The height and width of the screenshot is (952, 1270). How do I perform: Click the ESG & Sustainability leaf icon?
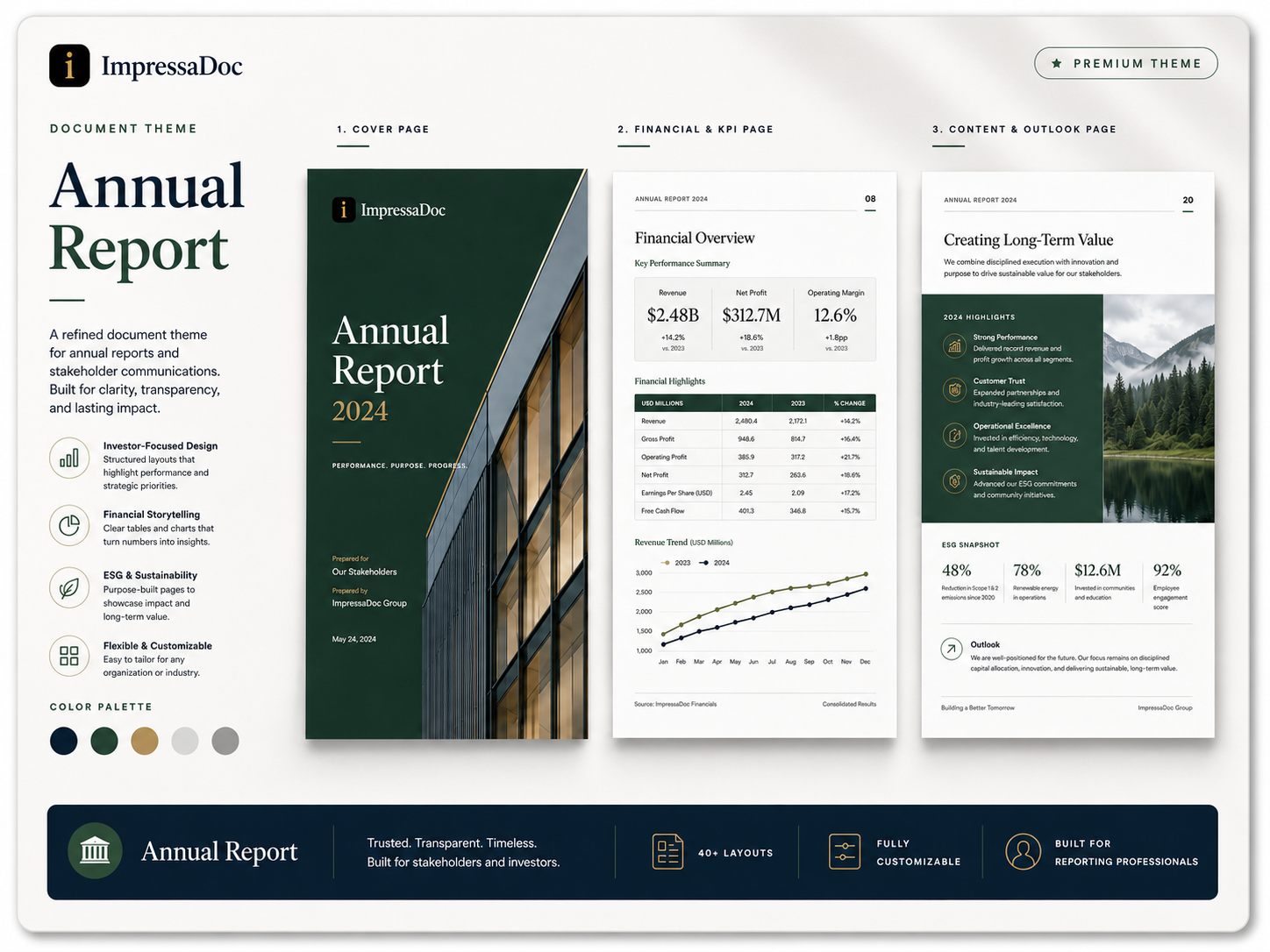click(x=69, y=588)
